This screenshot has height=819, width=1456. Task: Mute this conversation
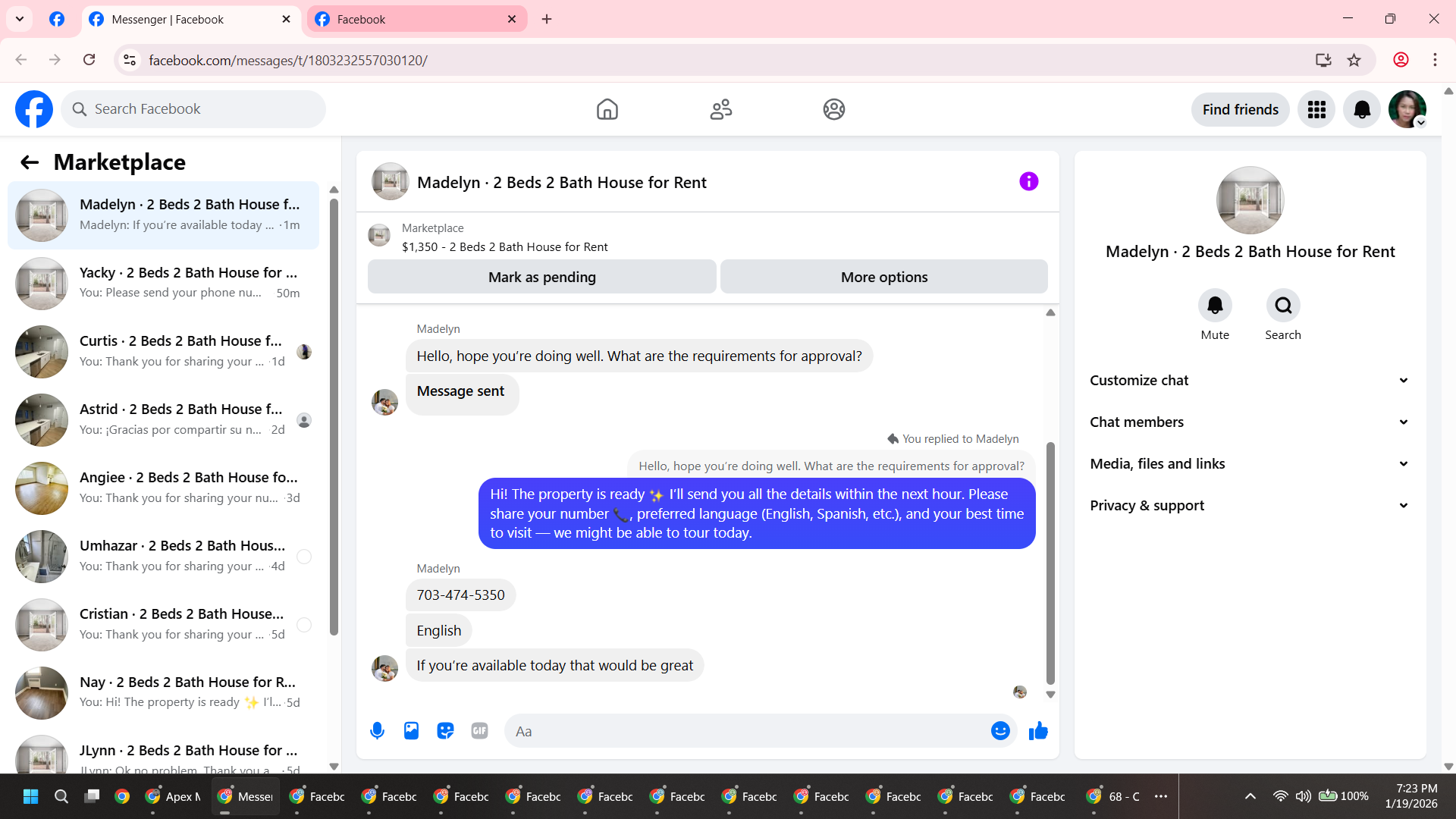coord(1215,306)
